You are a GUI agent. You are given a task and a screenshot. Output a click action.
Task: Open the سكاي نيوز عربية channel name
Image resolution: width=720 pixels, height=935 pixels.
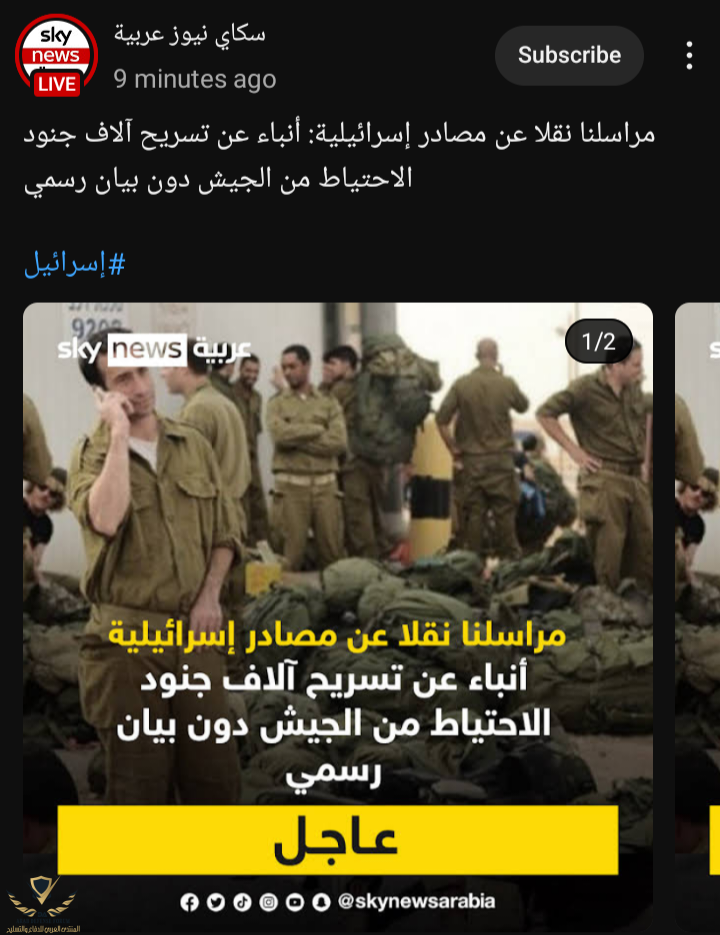[x=190, y=33]
